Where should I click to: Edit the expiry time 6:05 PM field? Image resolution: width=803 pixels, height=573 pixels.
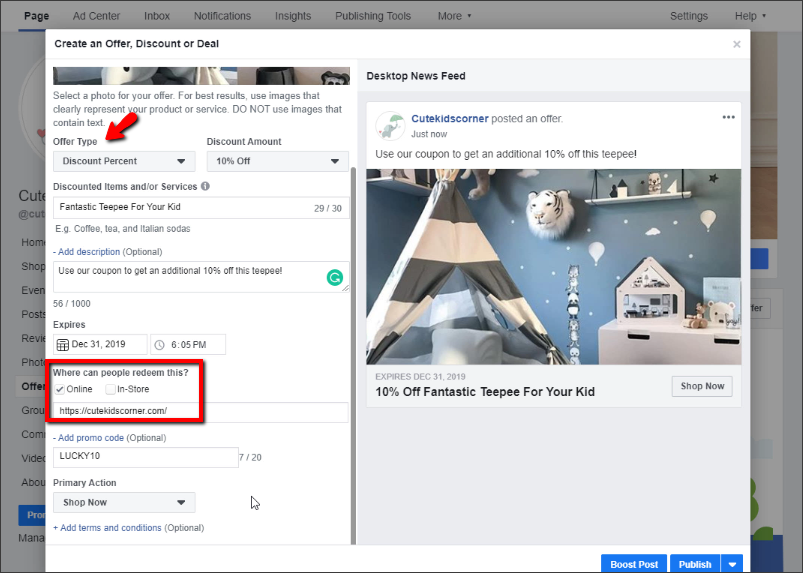[x=188, y=345]
